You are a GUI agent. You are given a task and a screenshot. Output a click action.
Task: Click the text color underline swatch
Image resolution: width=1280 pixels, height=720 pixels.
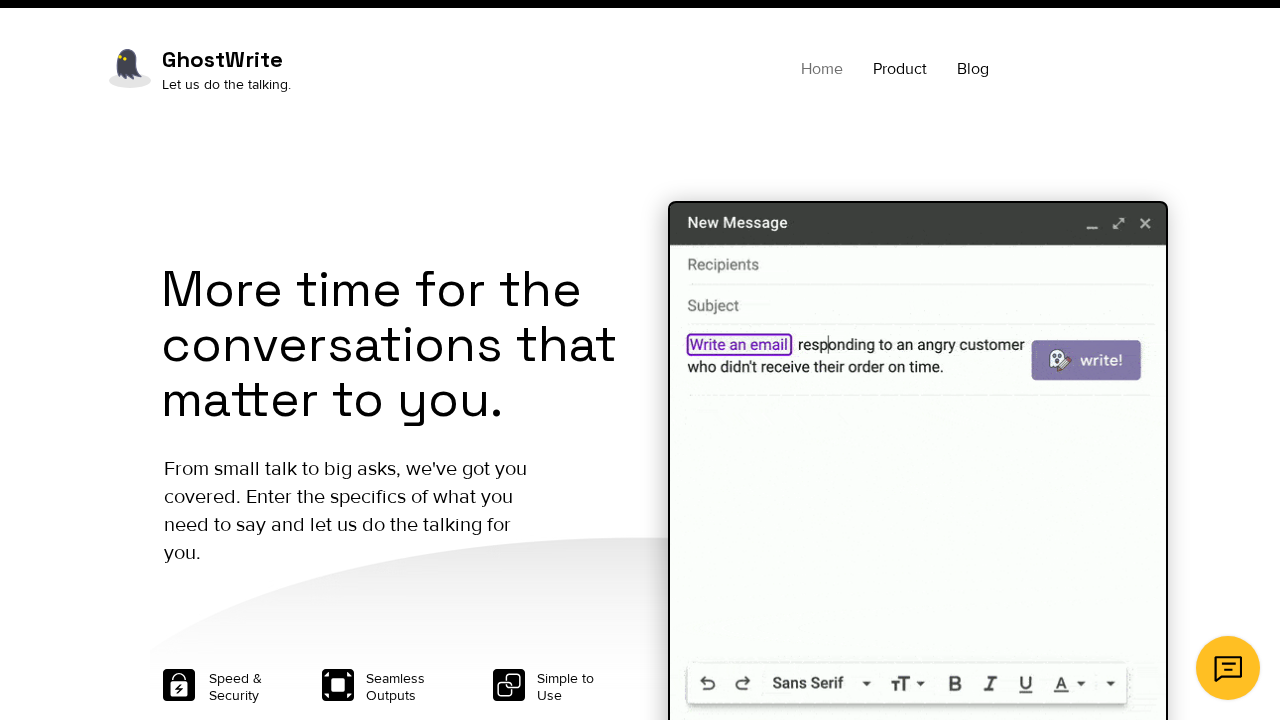1061,690
